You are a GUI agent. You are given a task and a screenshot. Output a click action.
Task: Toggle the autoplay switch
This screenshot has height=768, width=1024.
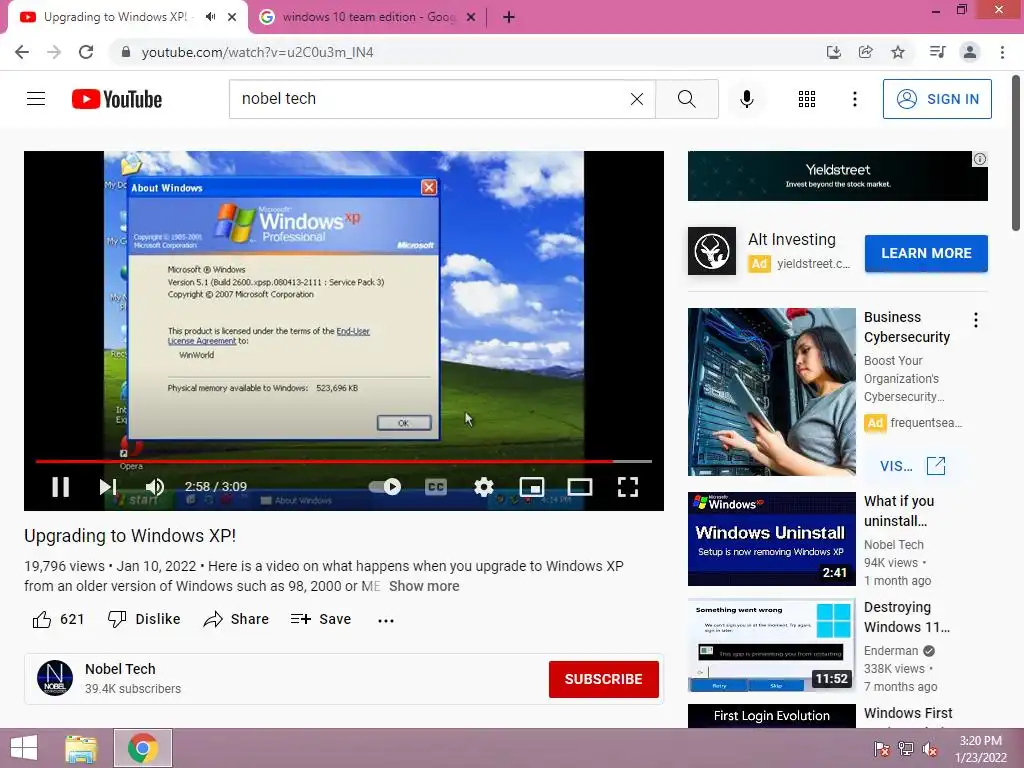pos(385,487)
